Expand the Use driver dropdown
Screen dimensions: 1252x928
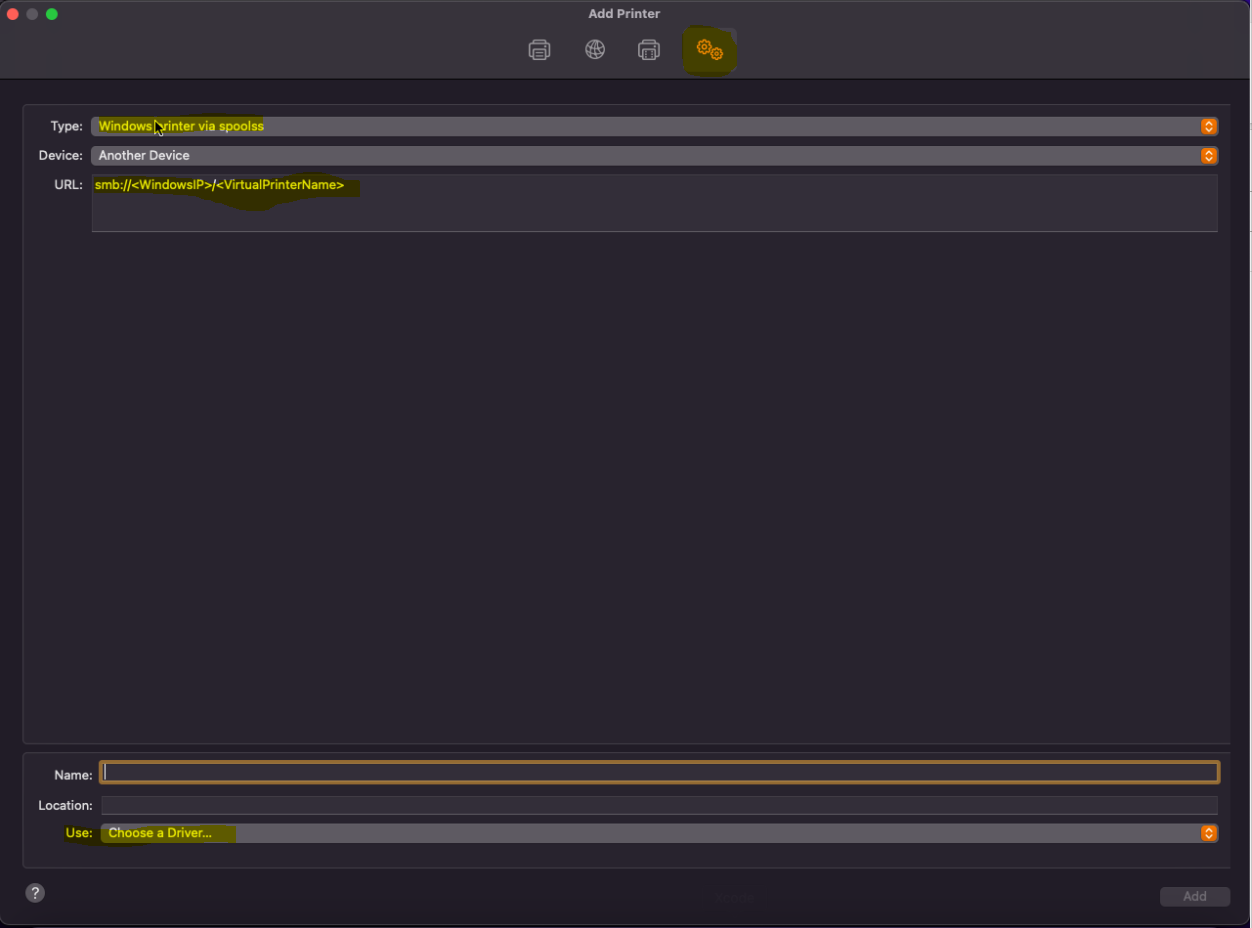click(659, 833)
